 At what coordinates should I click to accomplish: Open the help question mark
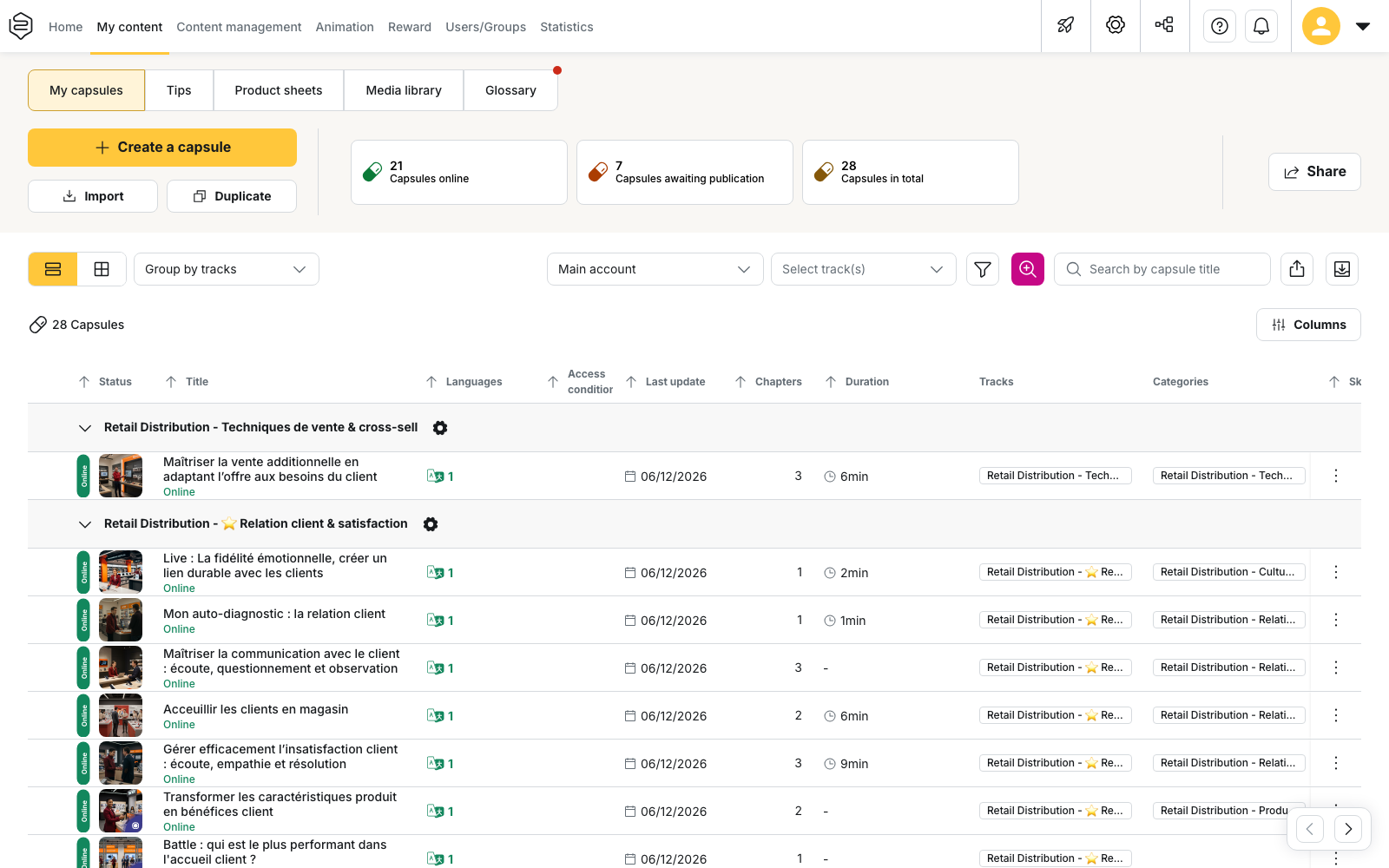(x=1220, y=26)
